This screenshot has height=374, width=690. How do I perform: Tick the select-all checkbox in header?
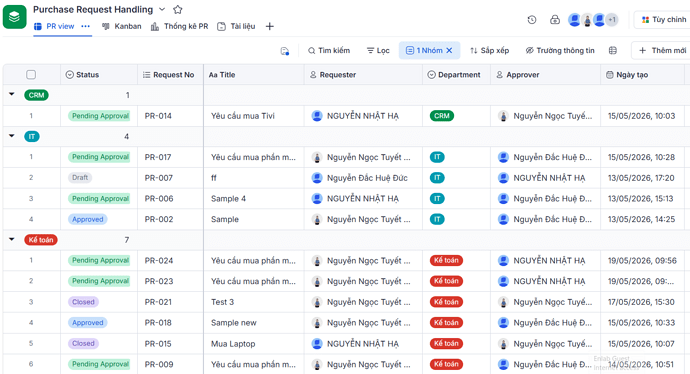click(31, 74)
